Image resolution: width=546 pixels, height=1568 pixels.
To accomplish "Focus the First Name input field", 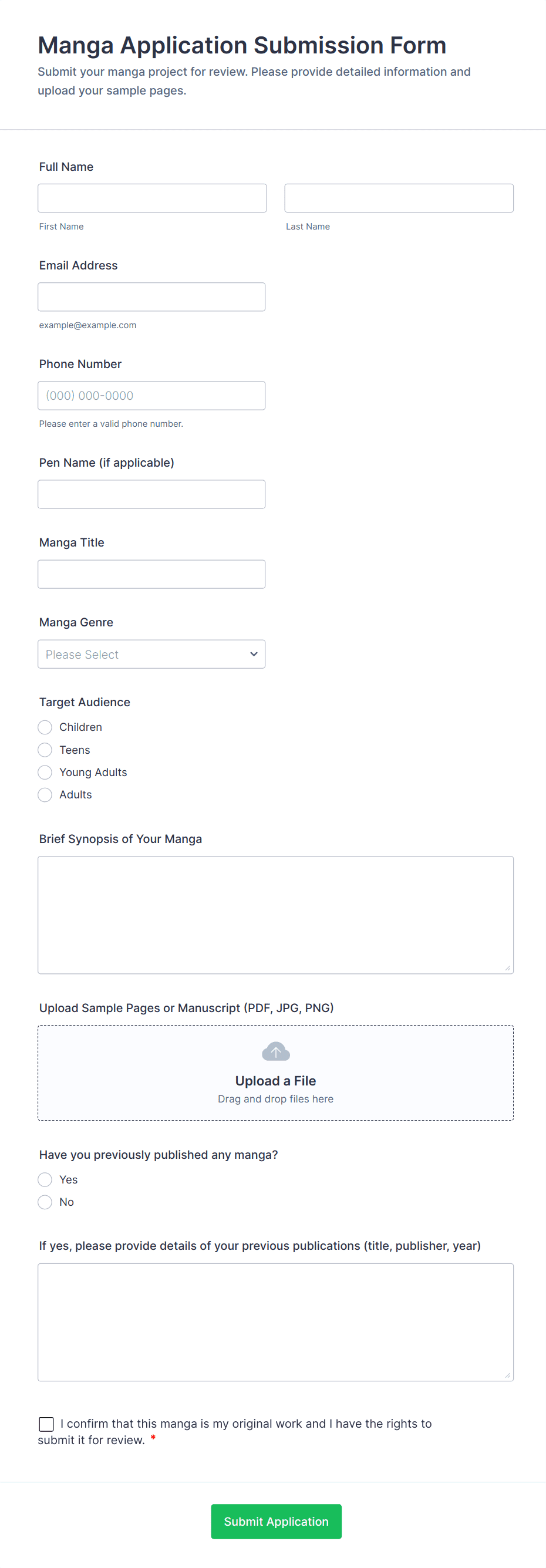I will pos(152,198).
